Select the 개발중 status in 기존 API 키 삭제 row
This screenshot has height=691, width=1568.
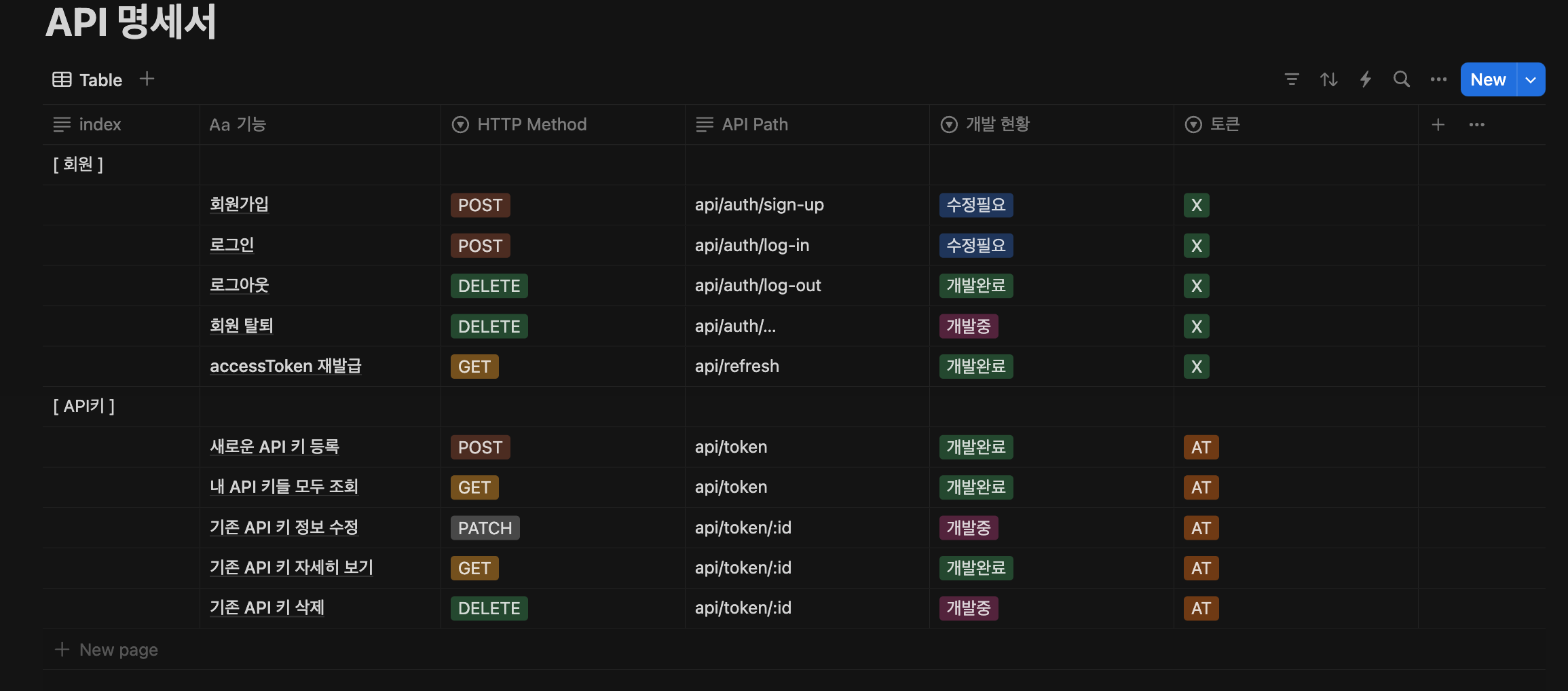969,608
